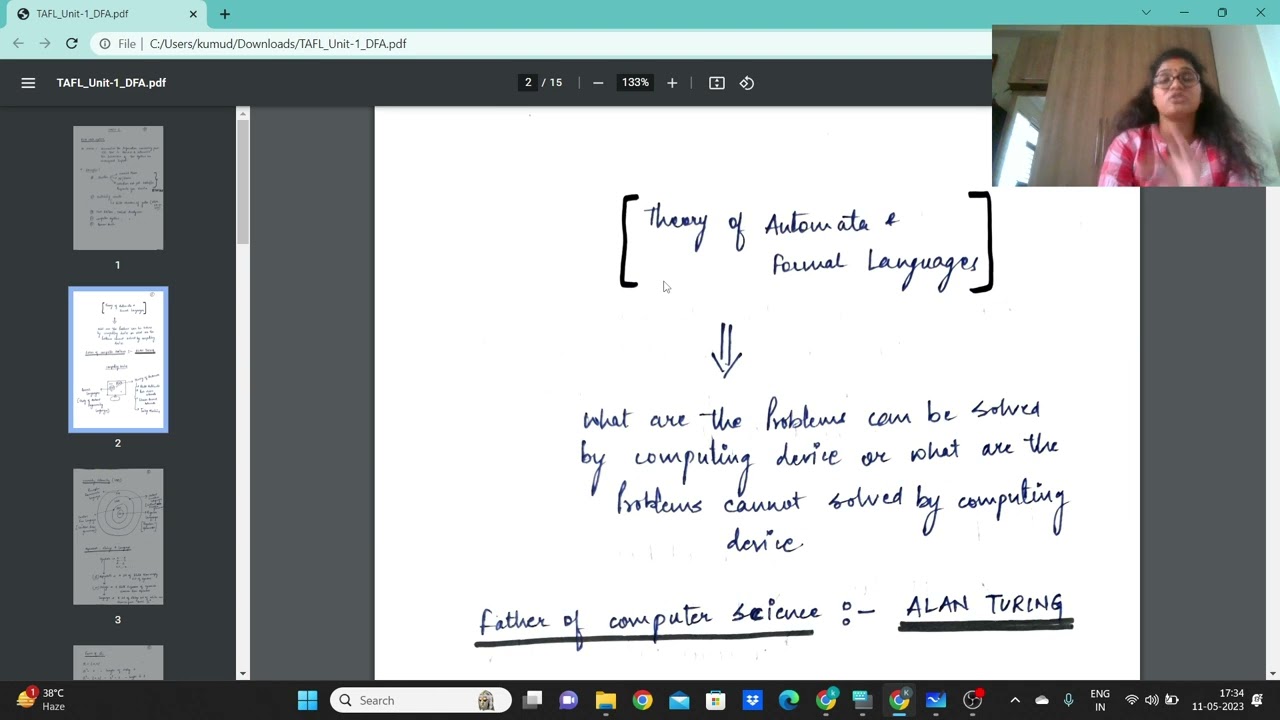Open the weather widget showing 38°C Haze

pyautogui.click(x=40, y=700)
